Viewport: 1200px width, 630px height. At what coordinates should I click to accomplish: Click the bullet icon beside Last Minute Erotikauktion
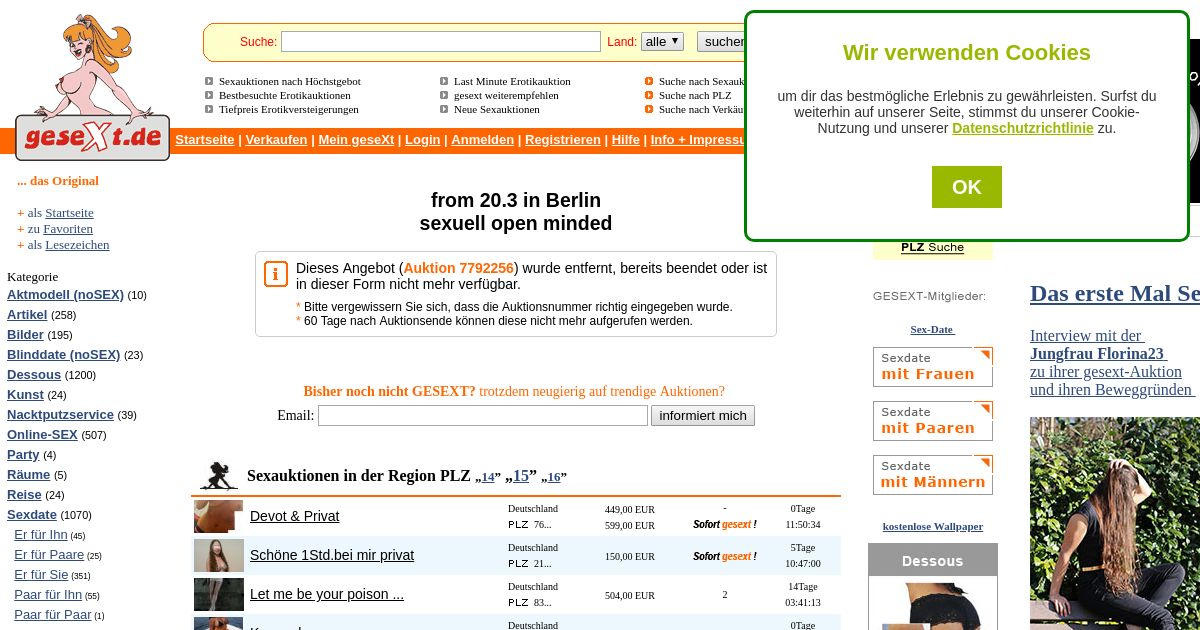click(444, 81)
